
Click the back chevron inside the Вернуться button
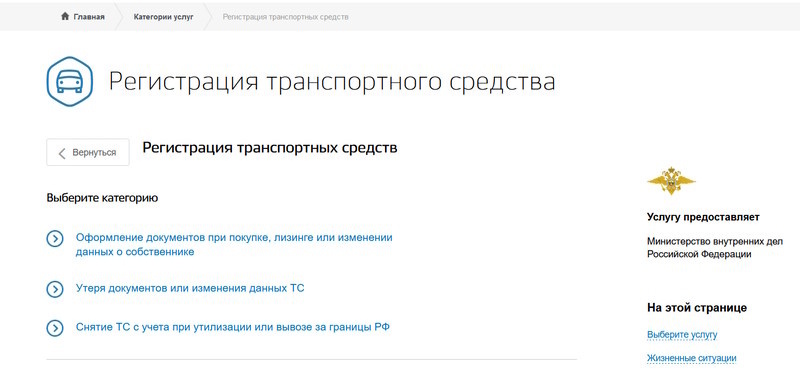point(62,153)
